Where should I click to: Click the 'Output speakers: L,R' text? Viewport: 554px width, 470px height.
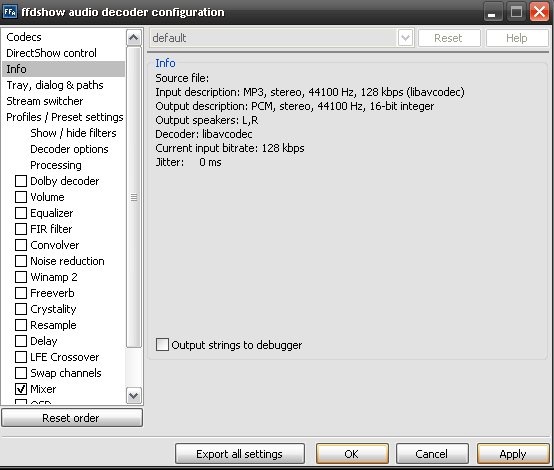tap(207, 120)
